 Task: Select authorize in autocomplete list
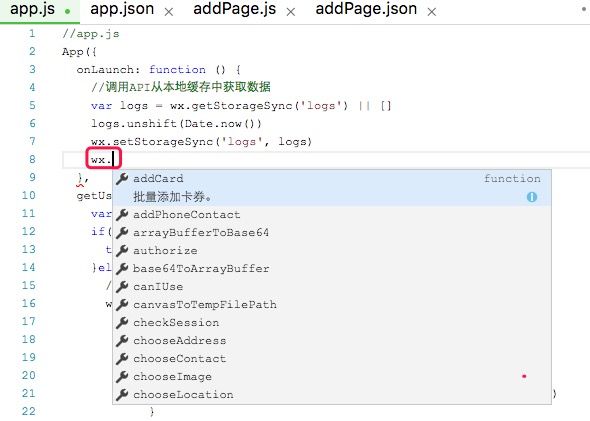coord(332,251)
